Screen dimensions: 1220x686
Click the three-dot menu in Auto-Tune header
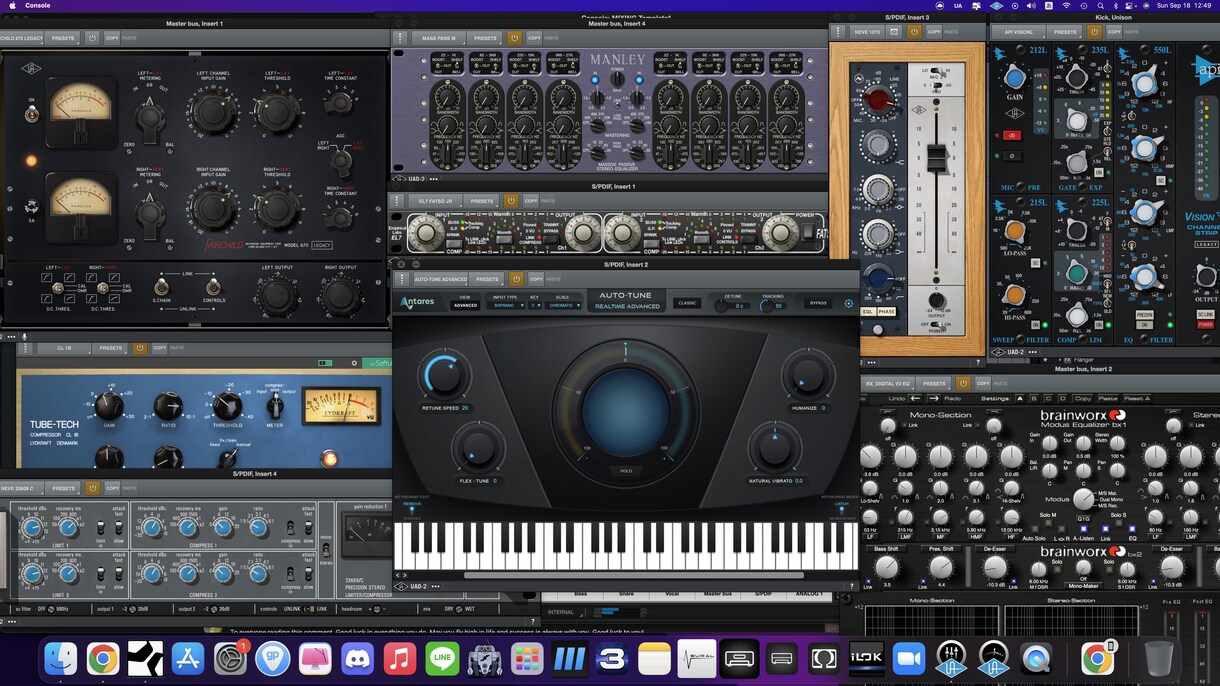click(400, 279)
